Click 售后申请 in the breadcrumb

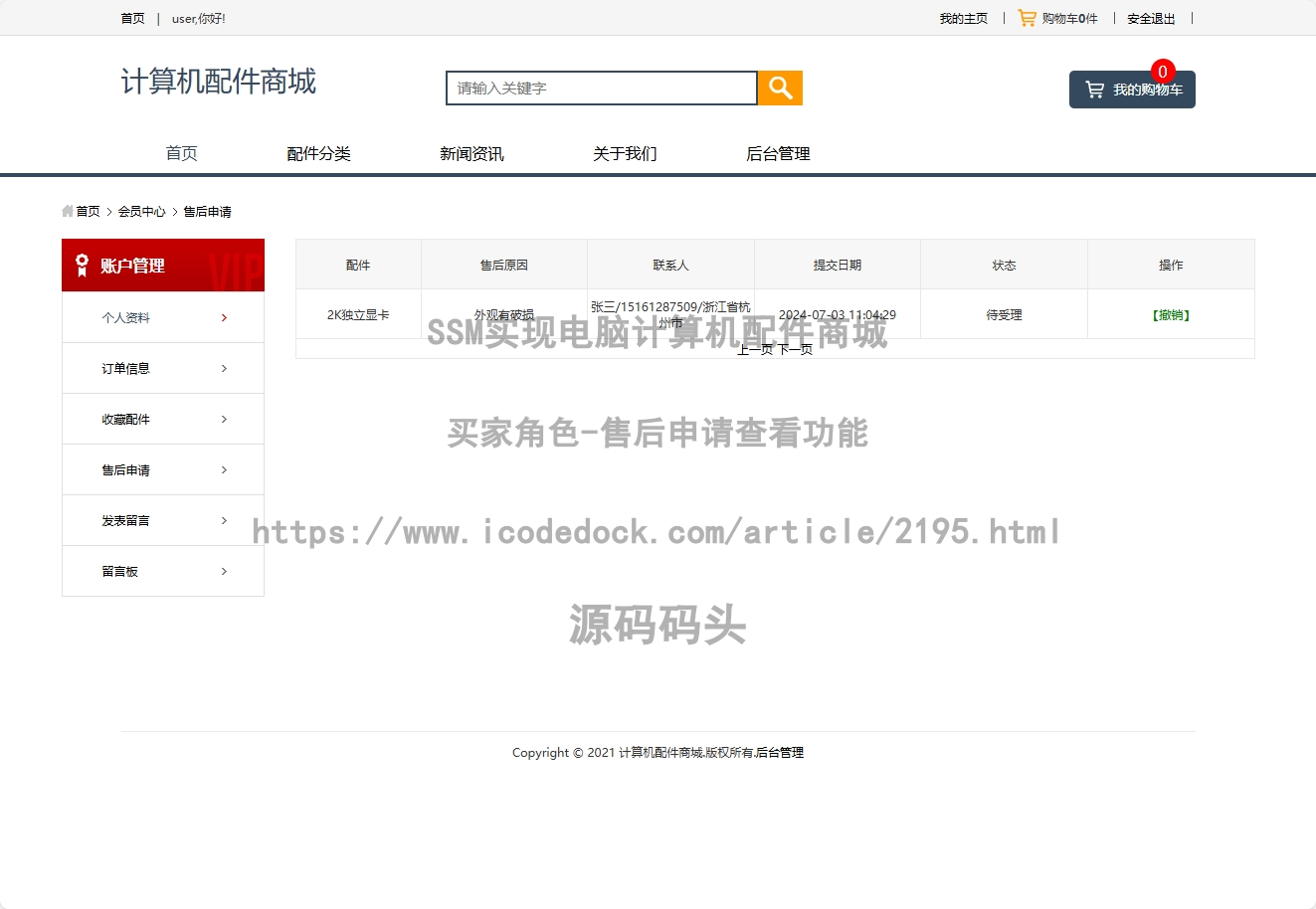(207, 211)
